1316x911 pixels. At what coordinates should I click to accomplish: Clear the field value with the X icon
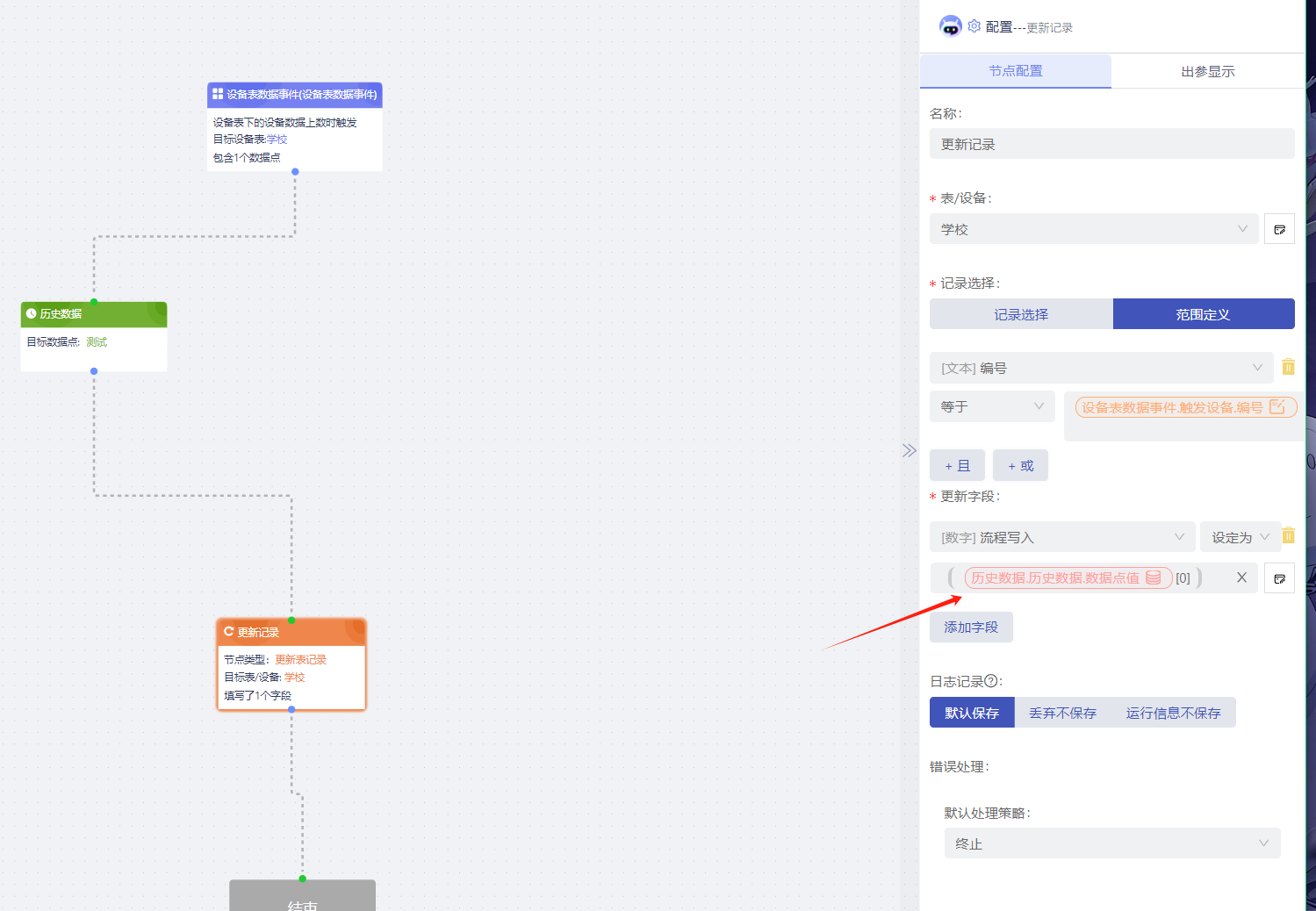1241,577
